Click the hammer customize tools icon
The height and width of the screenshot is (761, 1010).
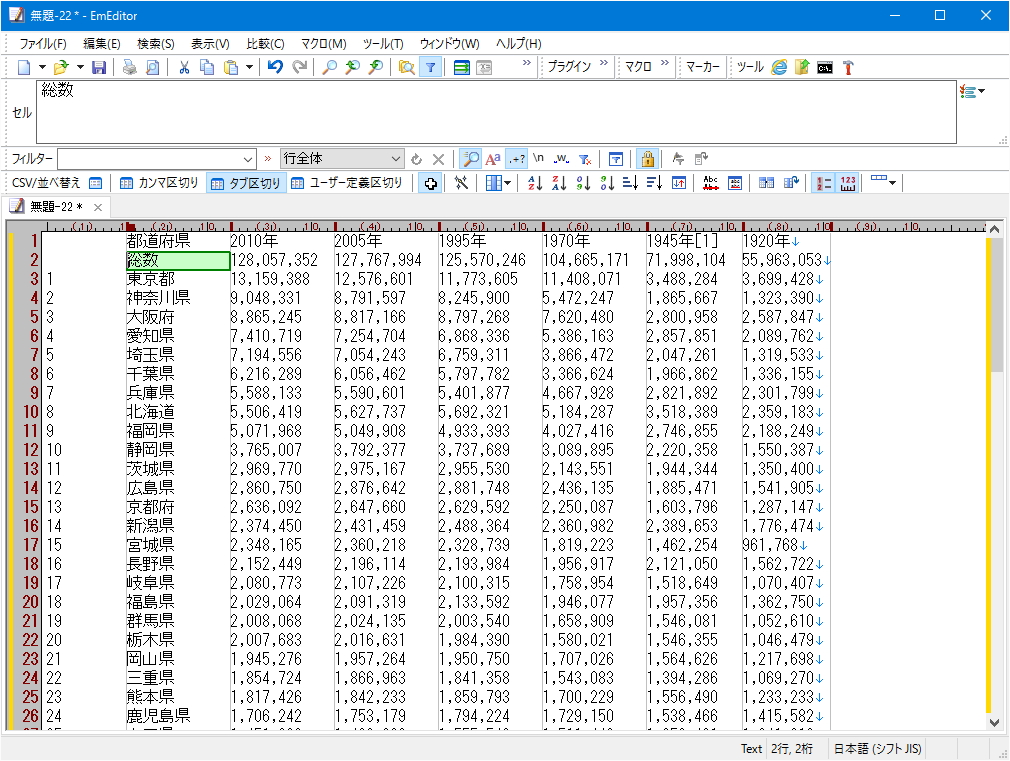pyautogui.click(x=848, y=67)
